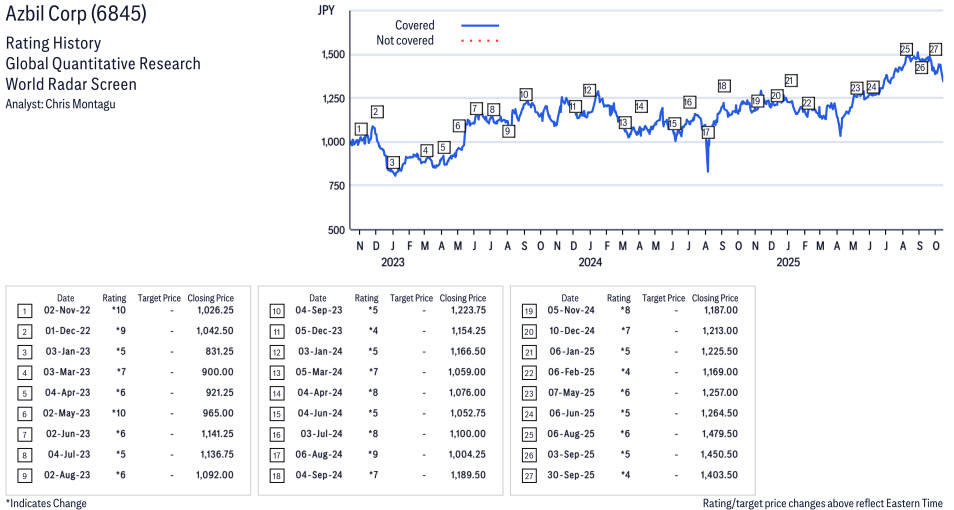
Task: Click the red dotted Not covered legend sample
Action: coord(480,41)
